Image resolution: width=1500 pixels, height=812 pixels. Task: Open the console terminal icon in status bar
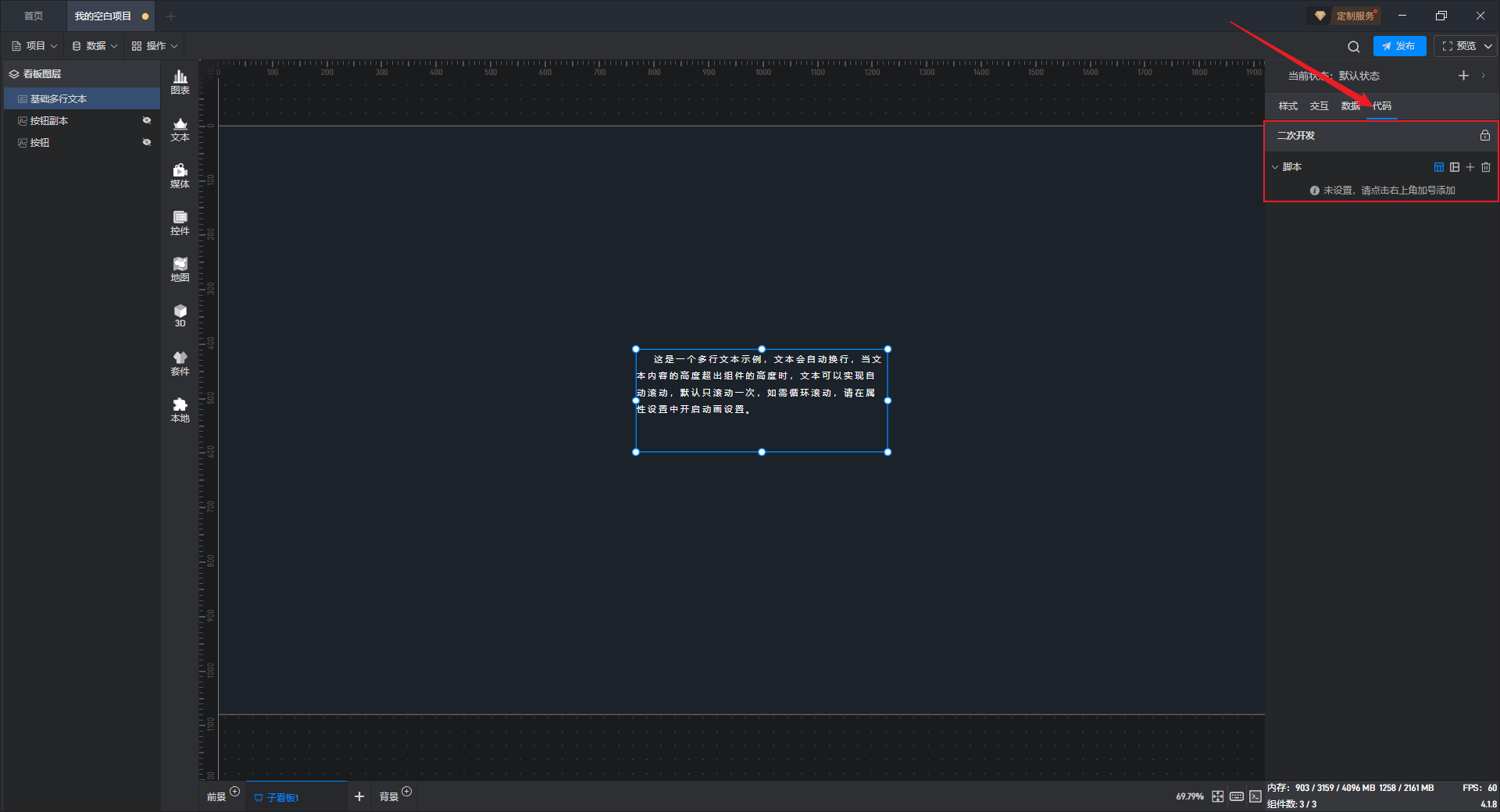click(x=1255, y=796)
